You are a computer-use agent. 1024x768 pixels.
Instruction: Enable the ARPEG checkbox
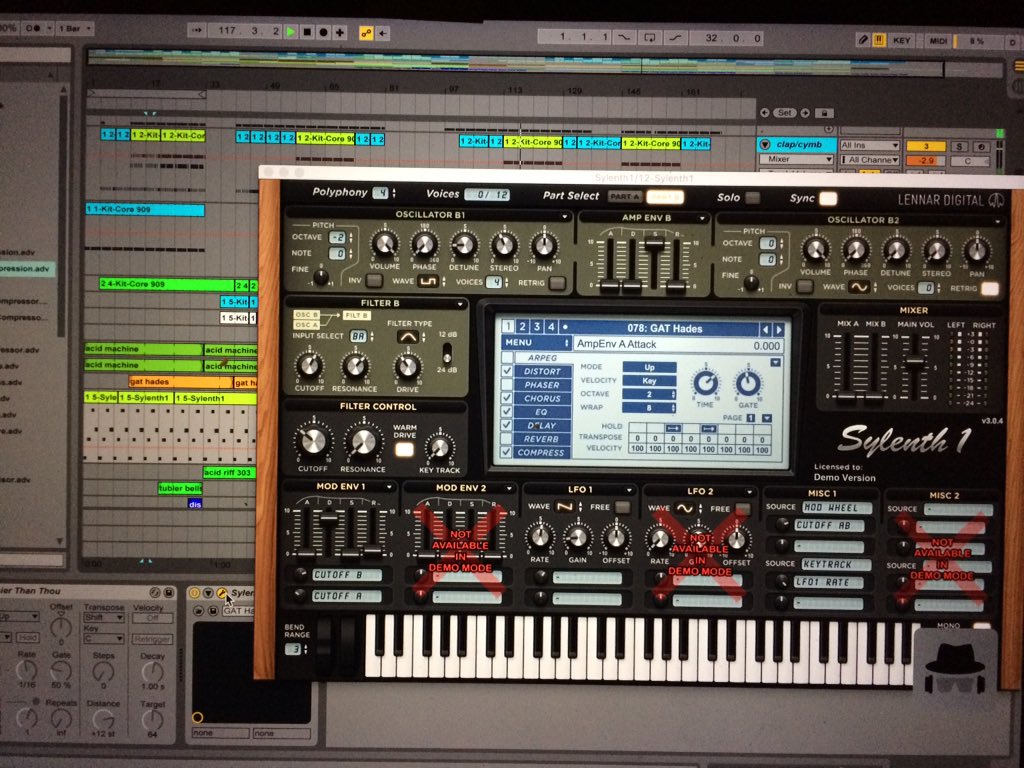507,357
